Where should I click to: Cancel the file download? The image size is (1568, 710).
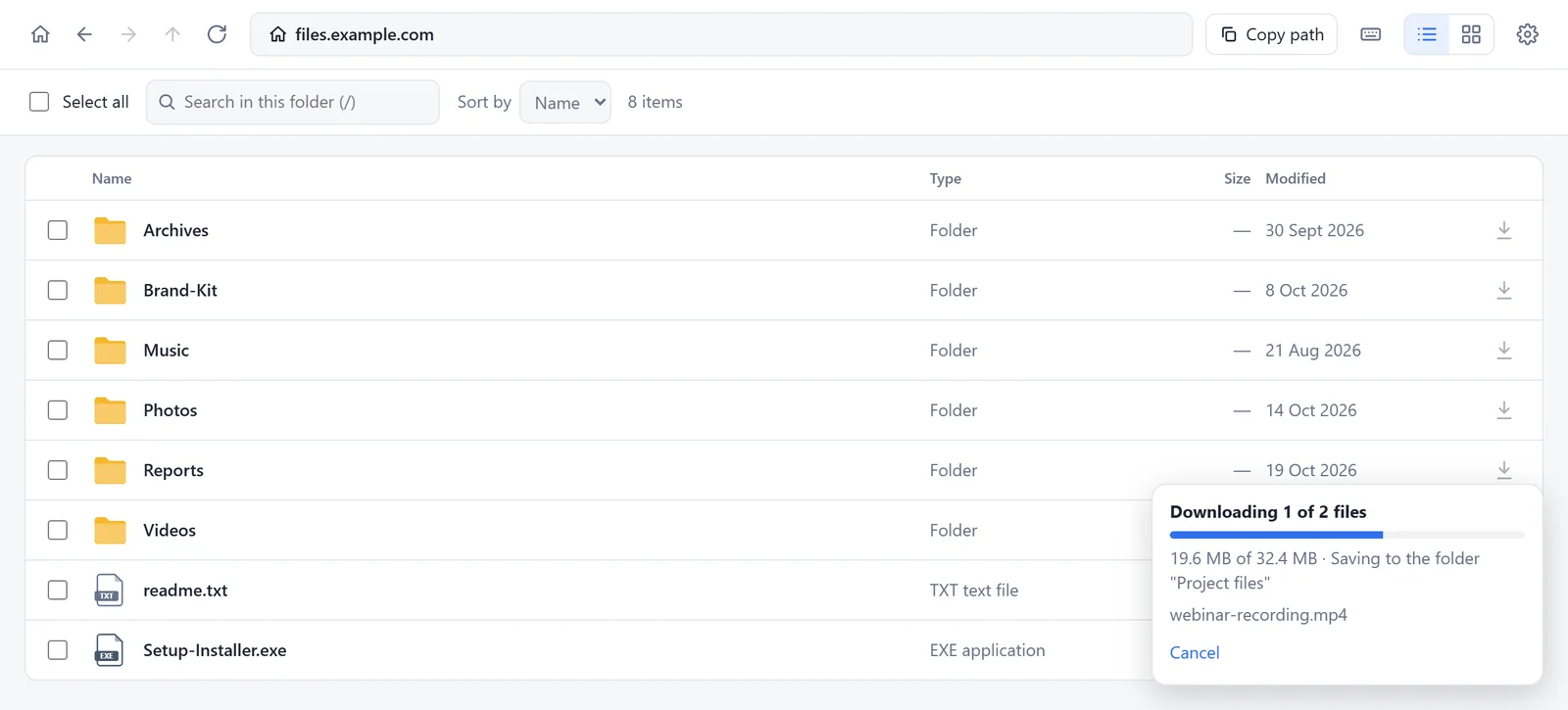pyautogui.click(x=1195, y=652)
